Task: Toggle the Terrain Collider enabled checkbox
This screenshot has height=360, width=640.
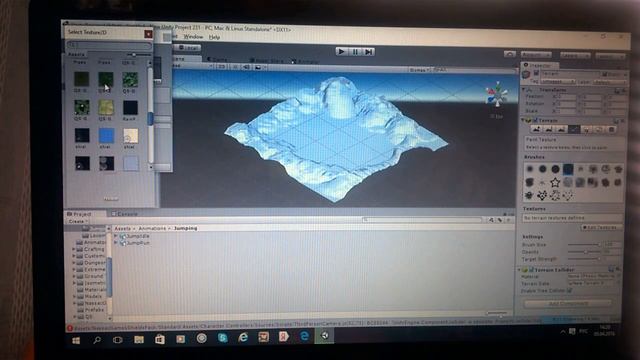Action: [531, 270]
